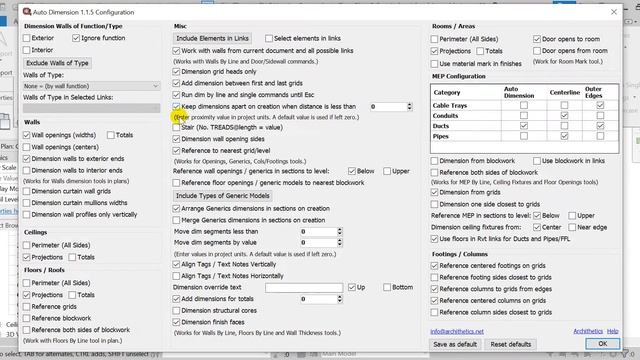Enable Use blockwork in links checkbox

click(537, 161)
